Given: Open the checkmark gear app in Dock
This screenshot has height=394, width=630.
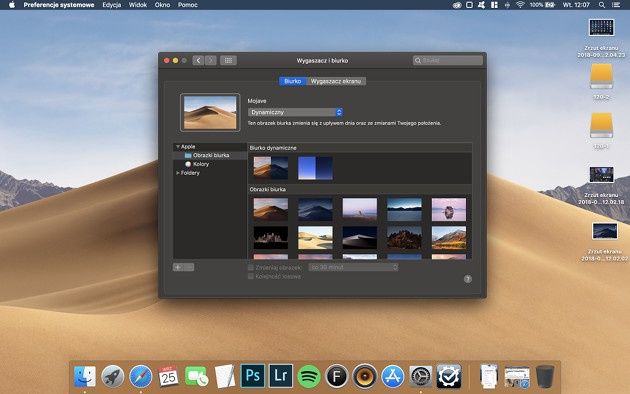Looking at the screenshot, I should tap(449, 376).
